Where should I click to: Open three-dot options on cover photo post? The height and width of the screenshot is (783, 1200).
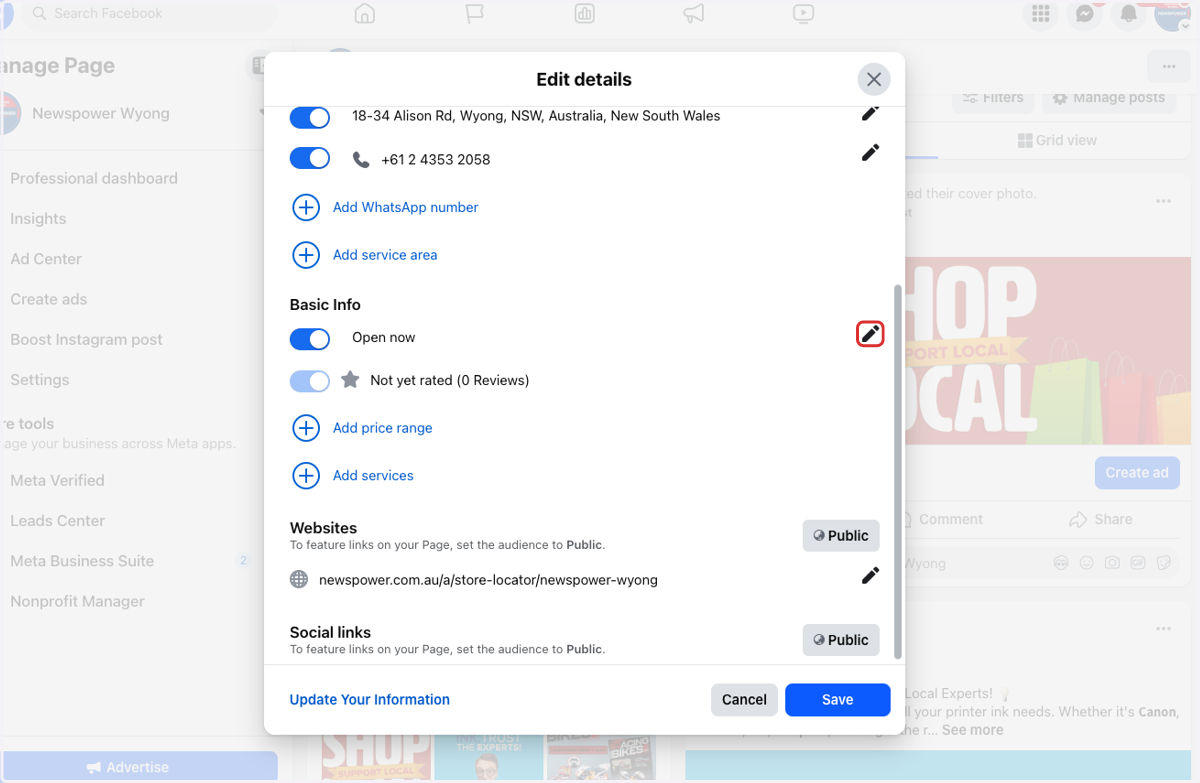pyautogui.click(x=1163, y=201)
